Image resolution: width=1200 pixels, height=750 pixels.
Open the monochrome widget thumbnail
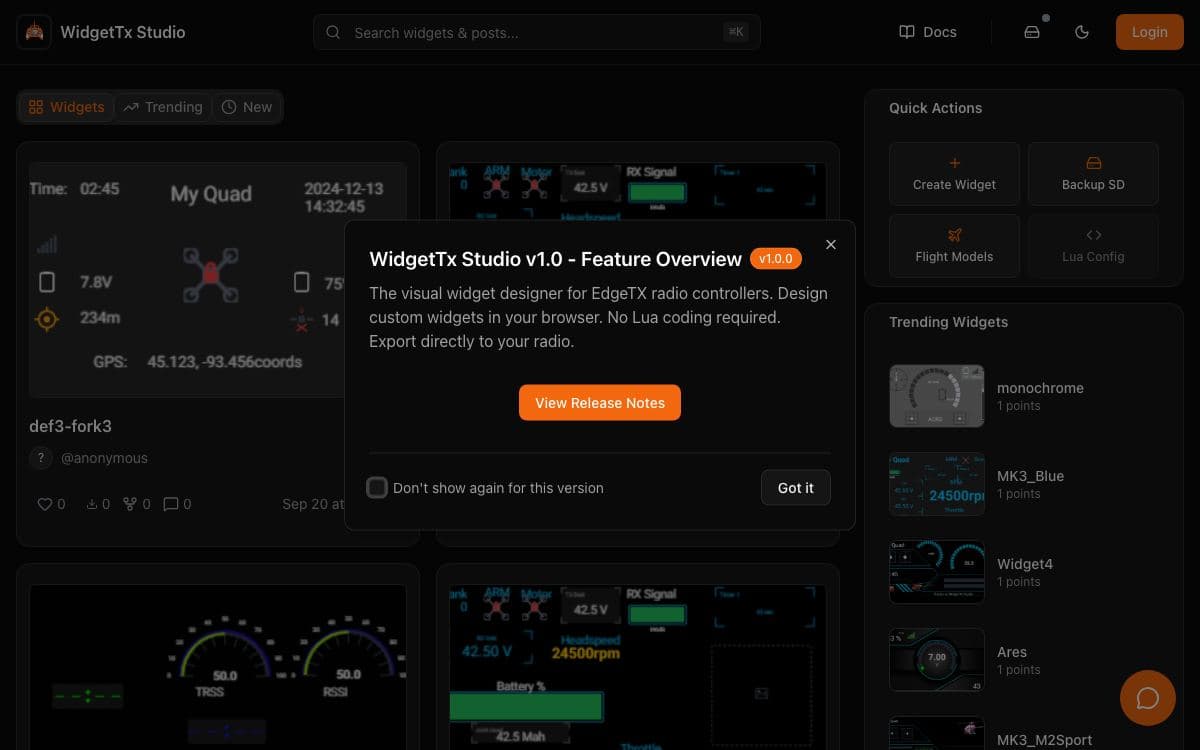[937, 396]
